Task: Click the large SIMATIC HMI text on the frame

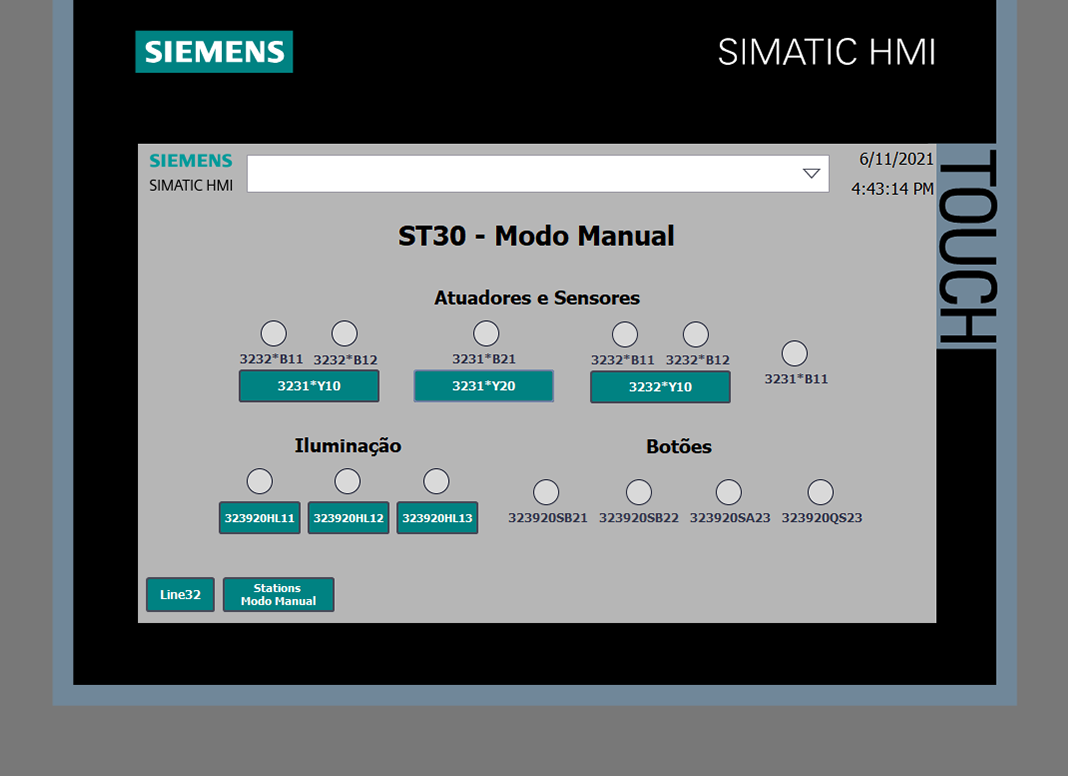Action: click(x=827, y=52)
